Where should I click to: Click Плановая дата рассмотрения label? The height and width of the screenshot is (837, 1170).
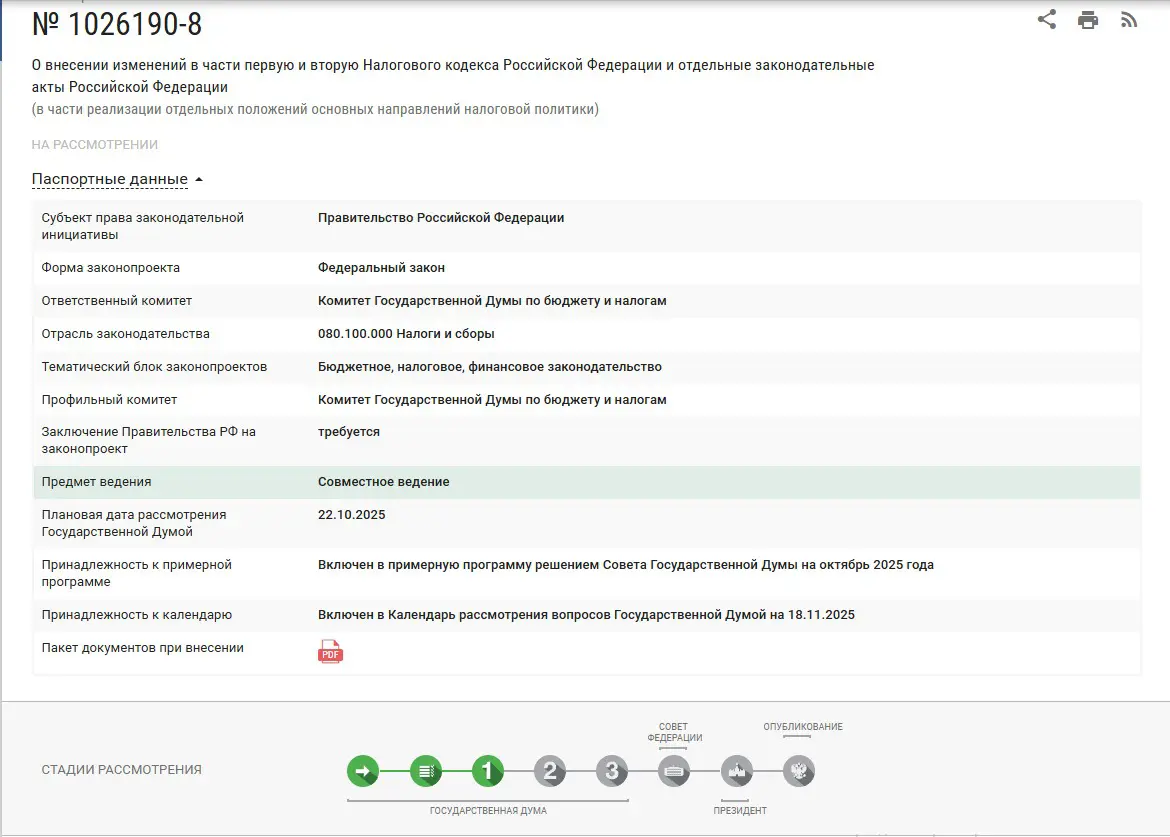pyautogui.click(x=134, y=523)
